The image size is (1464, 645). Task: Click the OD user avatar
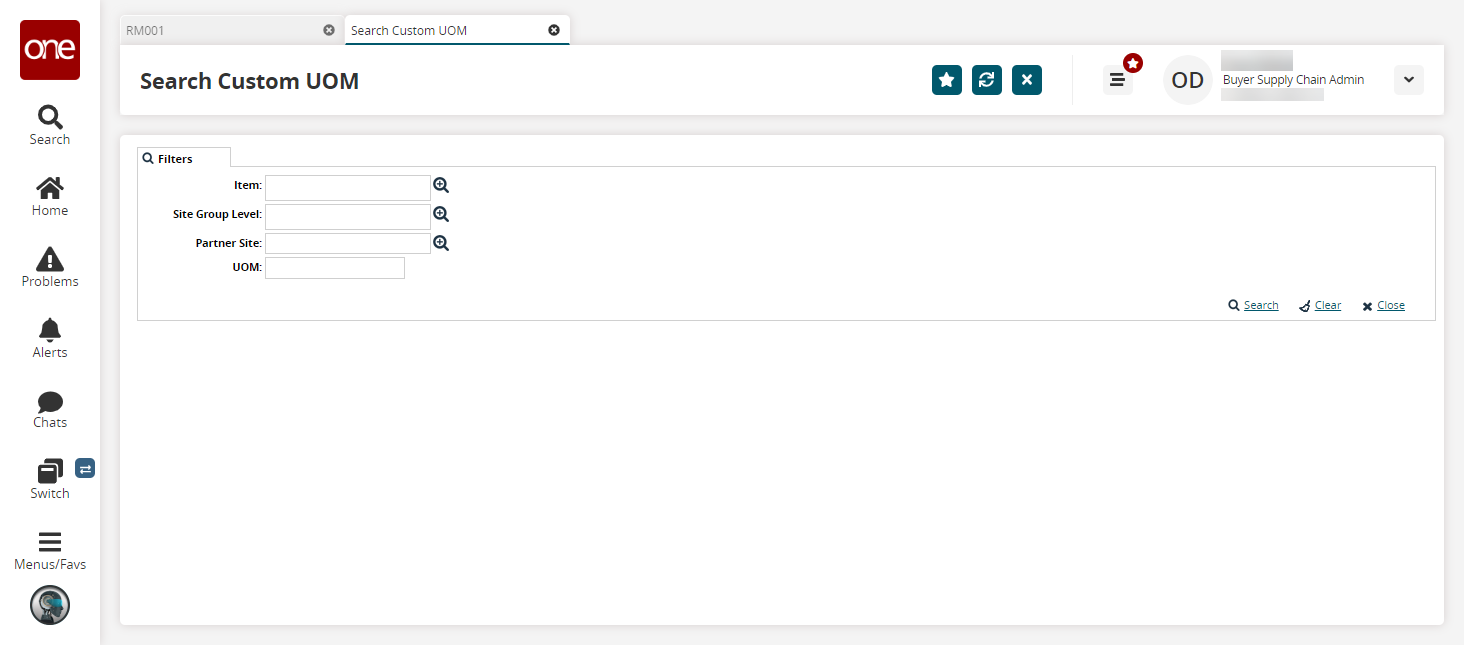(1188, 80)
